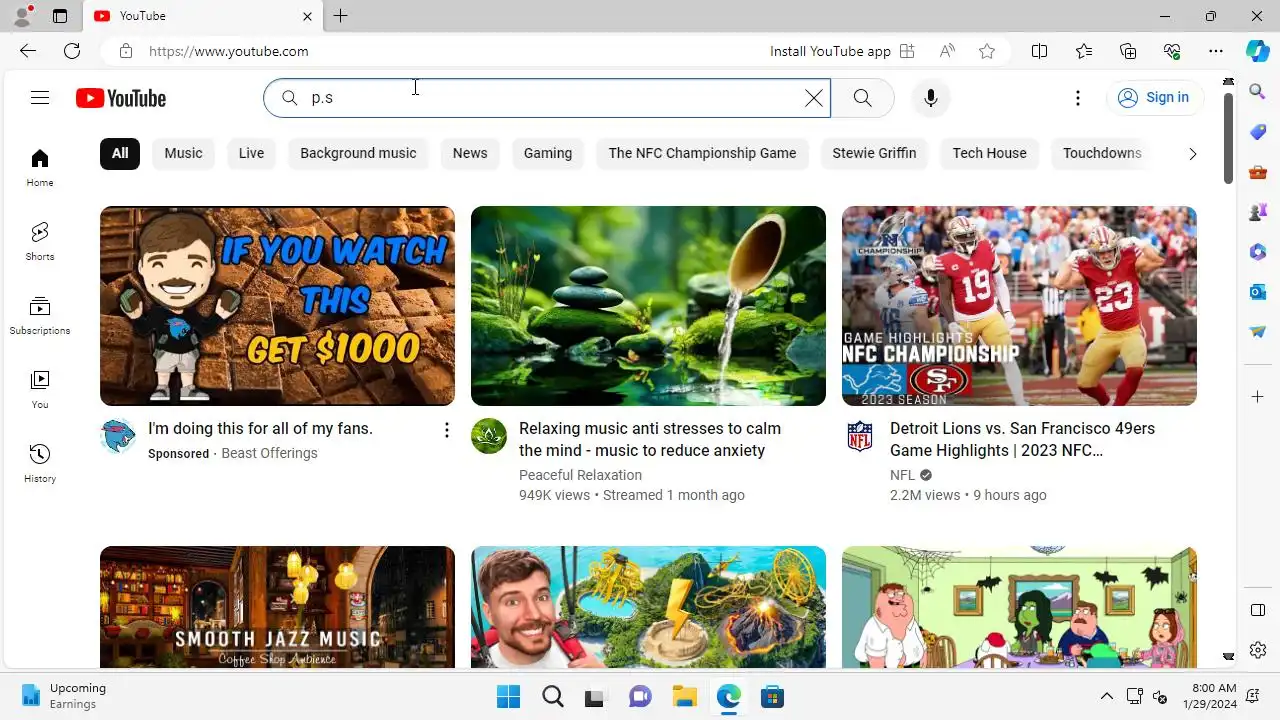Image resolution: width=1280 pixels, height=720 pixels.
Task: Open History from the sidebar
Action: point(40,464)
